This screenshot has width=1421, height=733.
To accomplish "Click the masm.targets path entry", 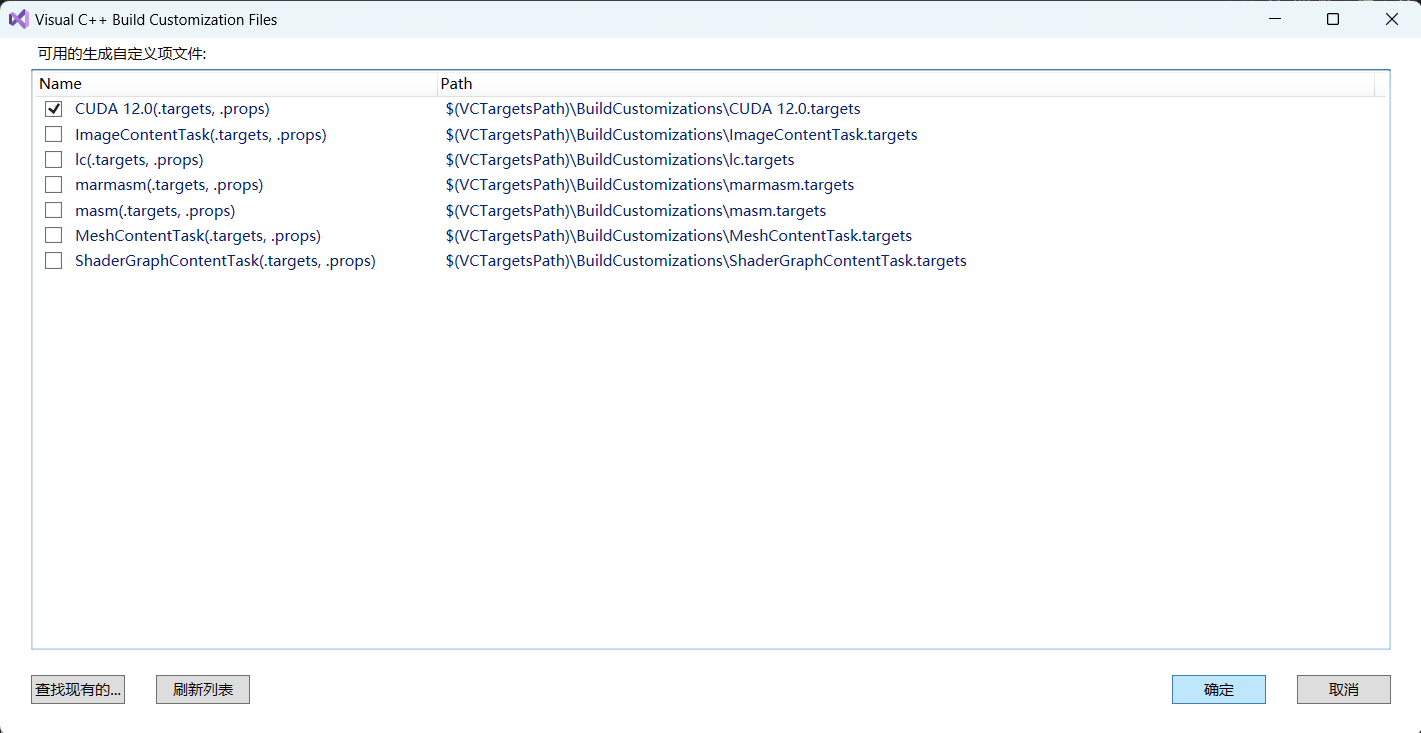I will point(636,211).
